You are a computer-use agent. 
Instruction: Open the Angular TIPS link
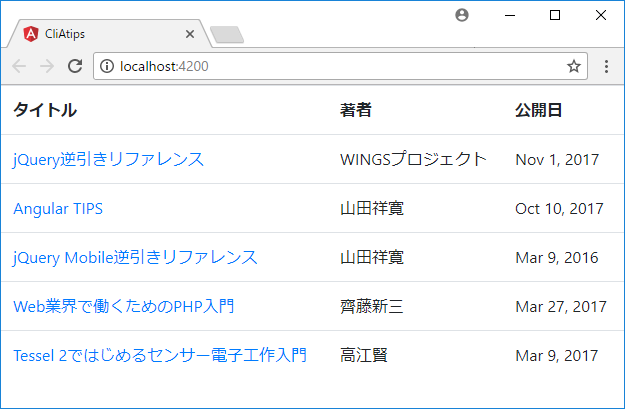coord(58,208)
